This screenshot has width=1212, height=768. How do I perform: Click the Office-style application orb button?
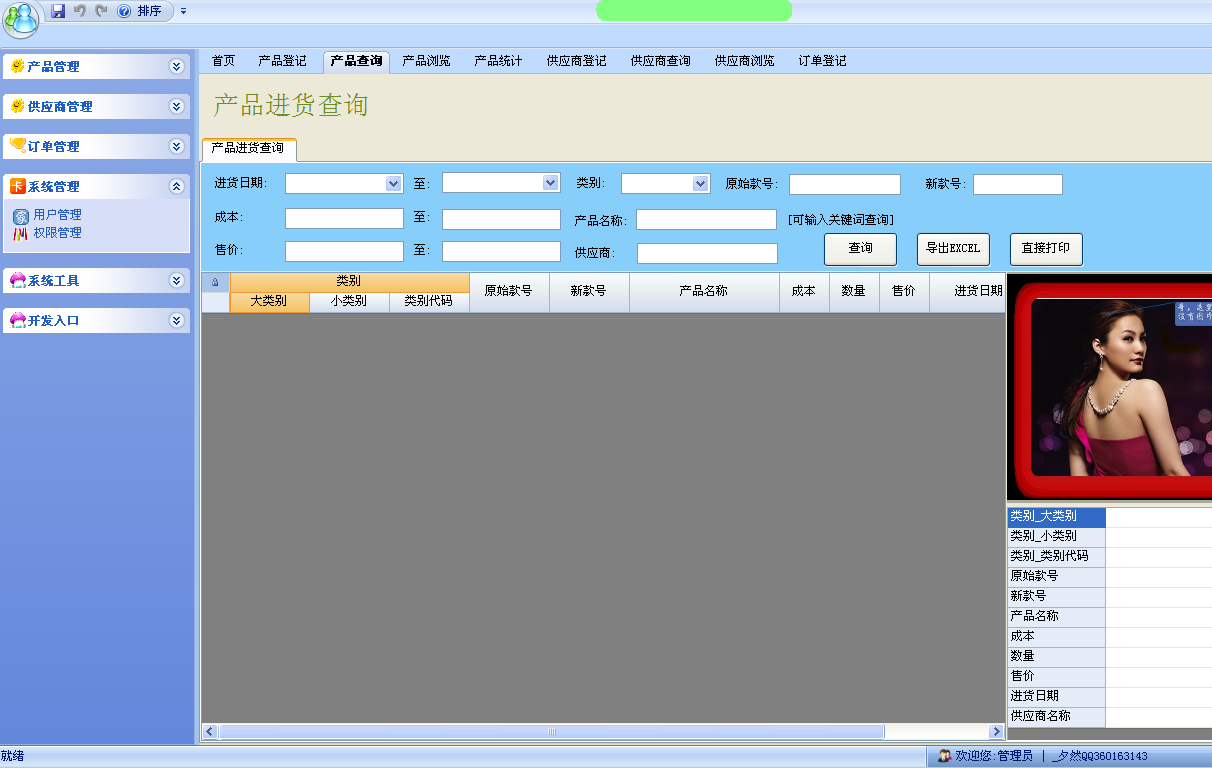tap(21, 18)
